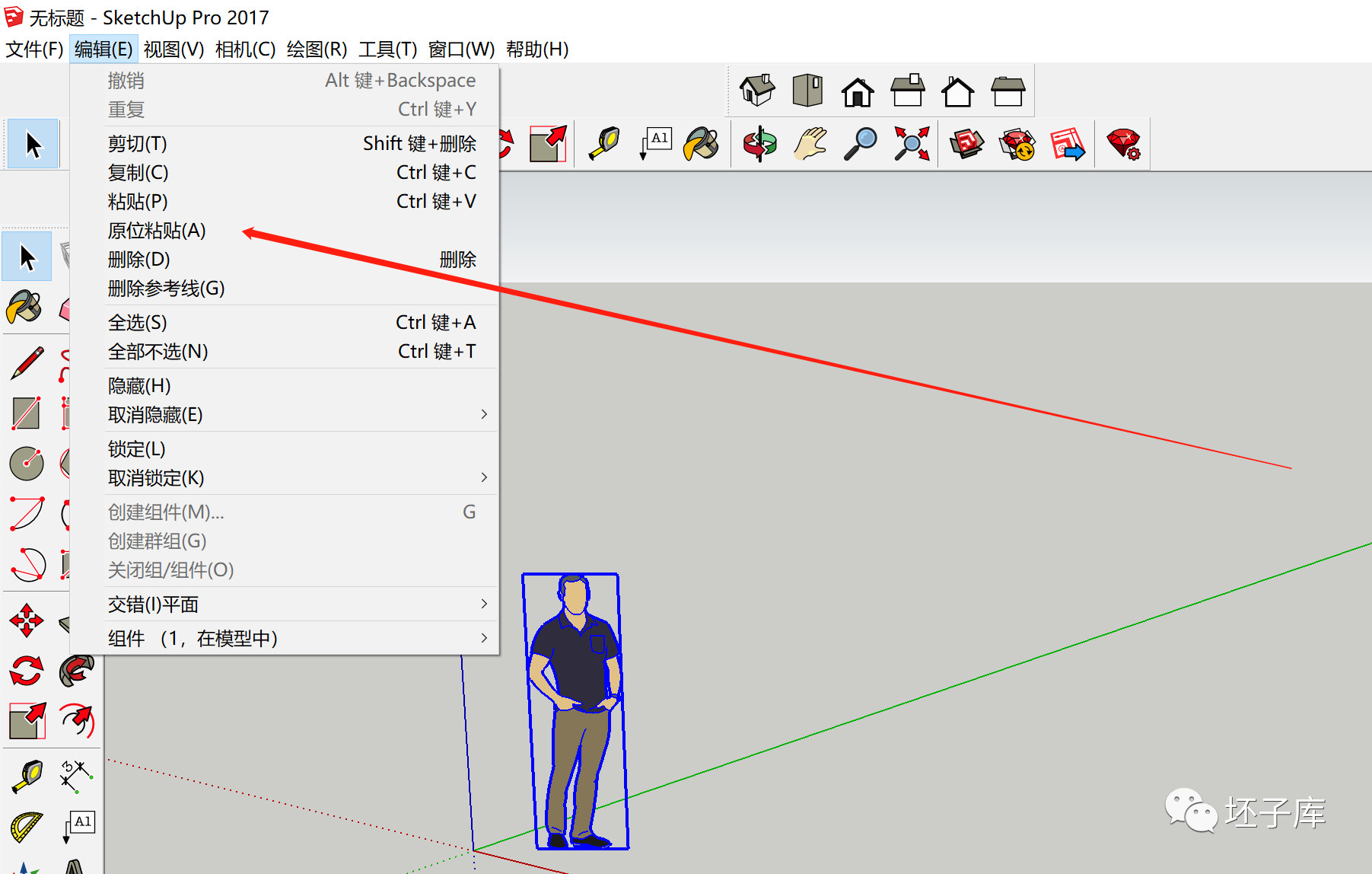Switch to Right view icon
The image size is (1372, 874).
coord(908,91)
